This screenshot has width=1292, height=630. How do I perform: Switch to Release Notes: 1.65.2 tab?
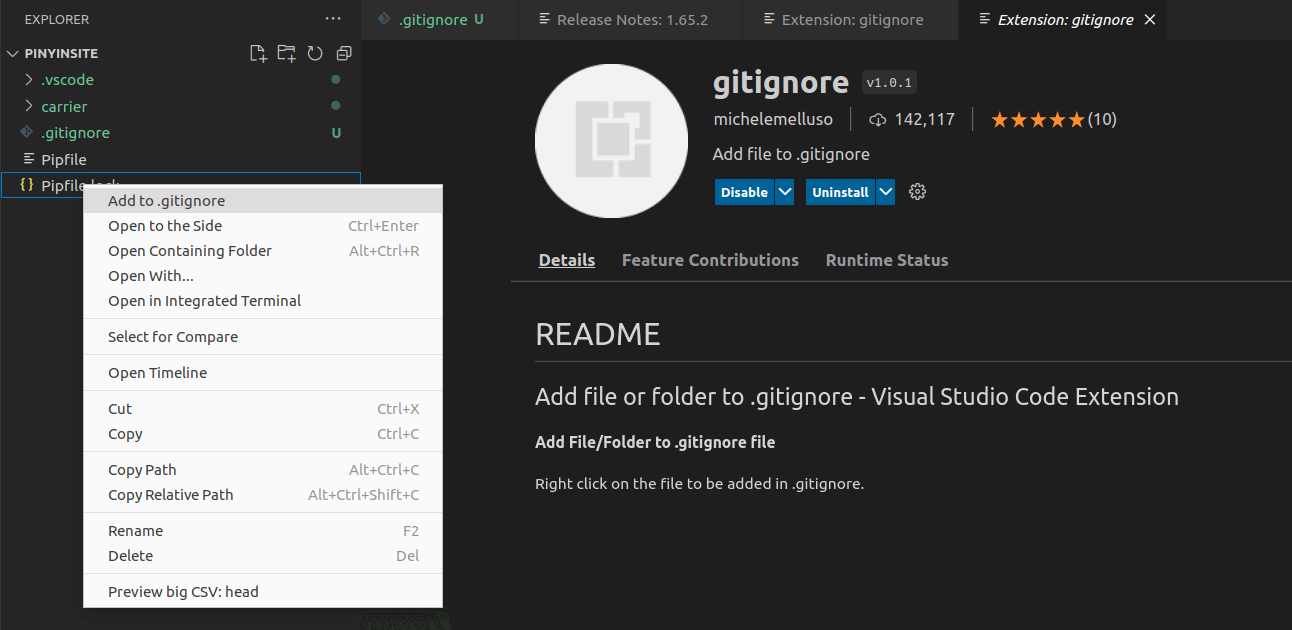(x=630, y=19)
